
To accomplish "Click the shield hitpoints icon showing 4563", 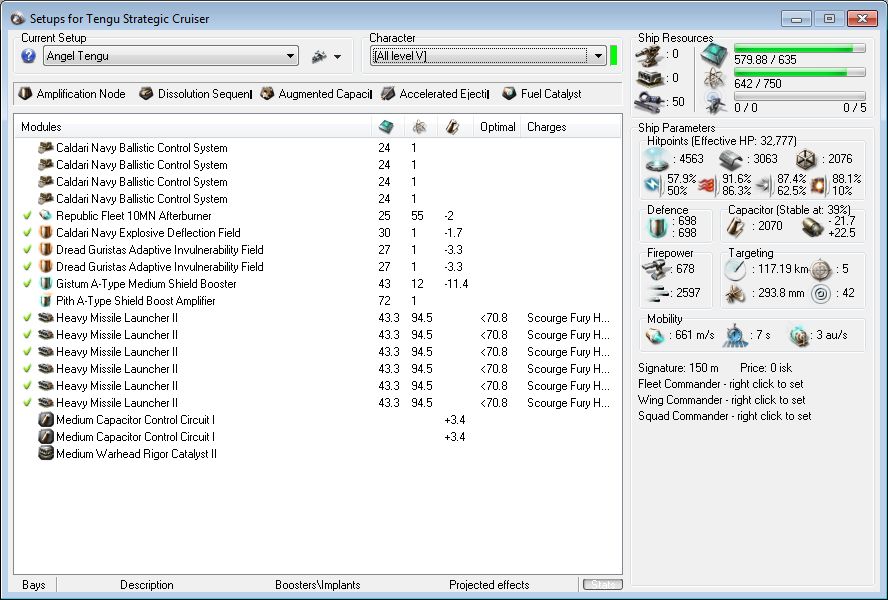I will tap(657, 159).
